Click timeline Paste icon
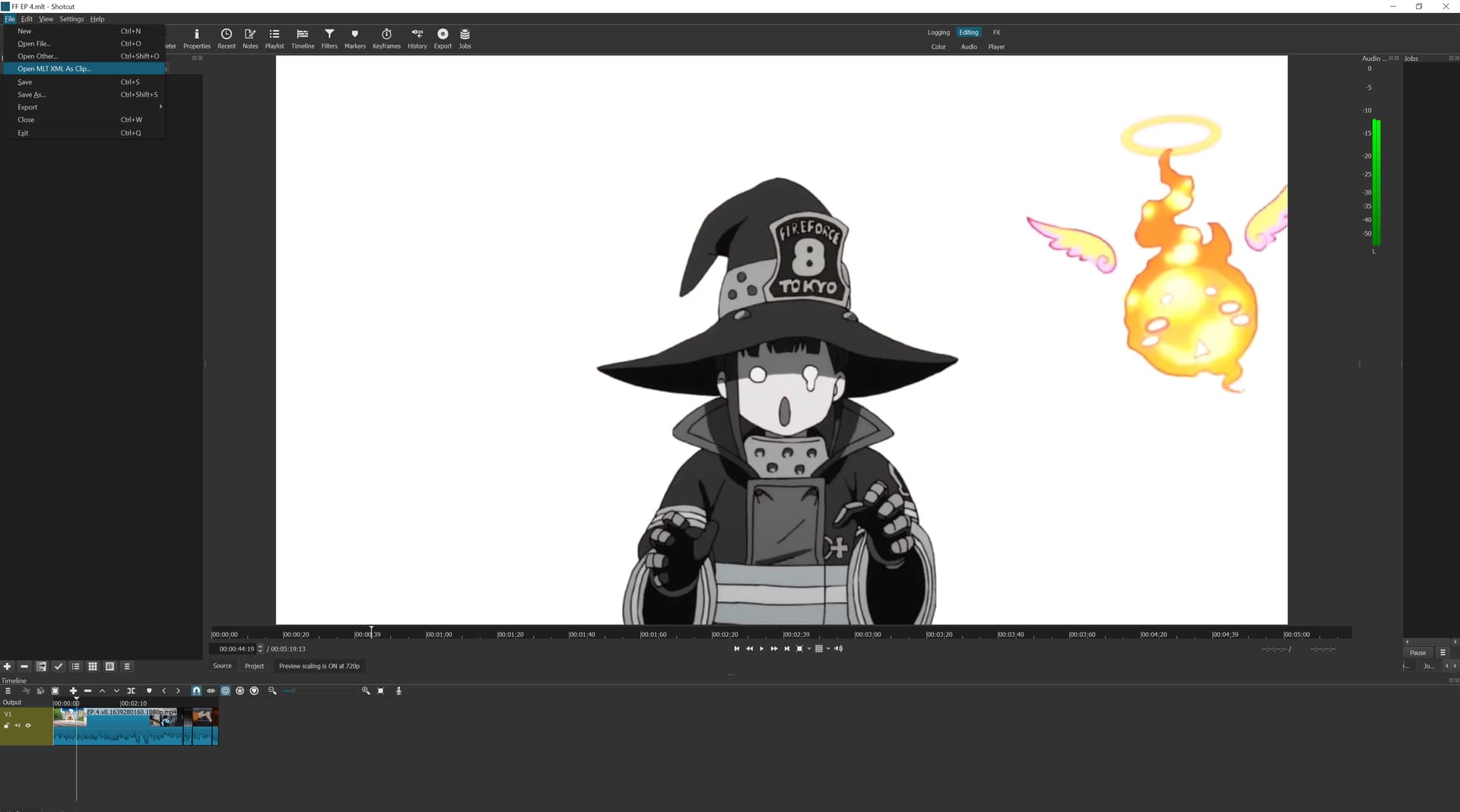Viewport: 1460px width, 812px height. pyautogui.click(x=55, y=691)
